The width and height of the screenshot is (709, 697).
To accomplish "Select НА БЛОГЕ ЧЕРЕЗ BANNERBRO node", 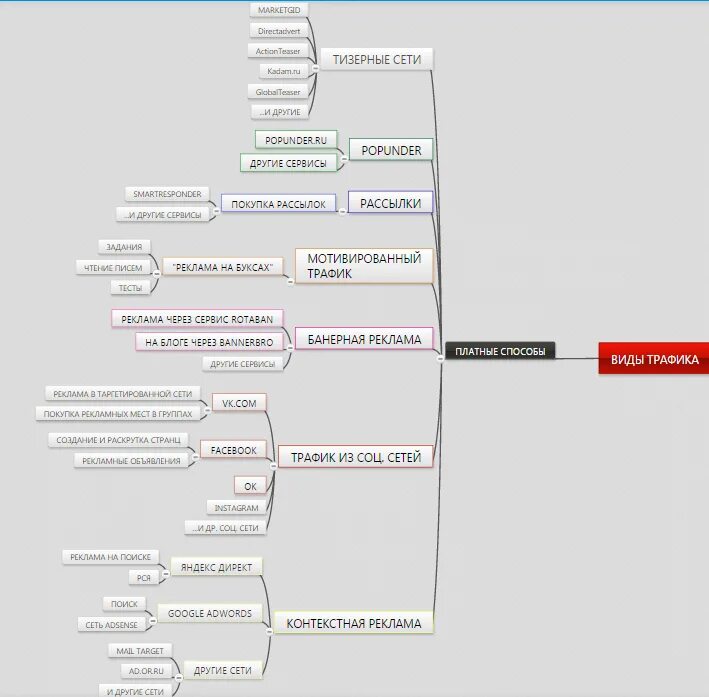I will [x=209, y=342].
